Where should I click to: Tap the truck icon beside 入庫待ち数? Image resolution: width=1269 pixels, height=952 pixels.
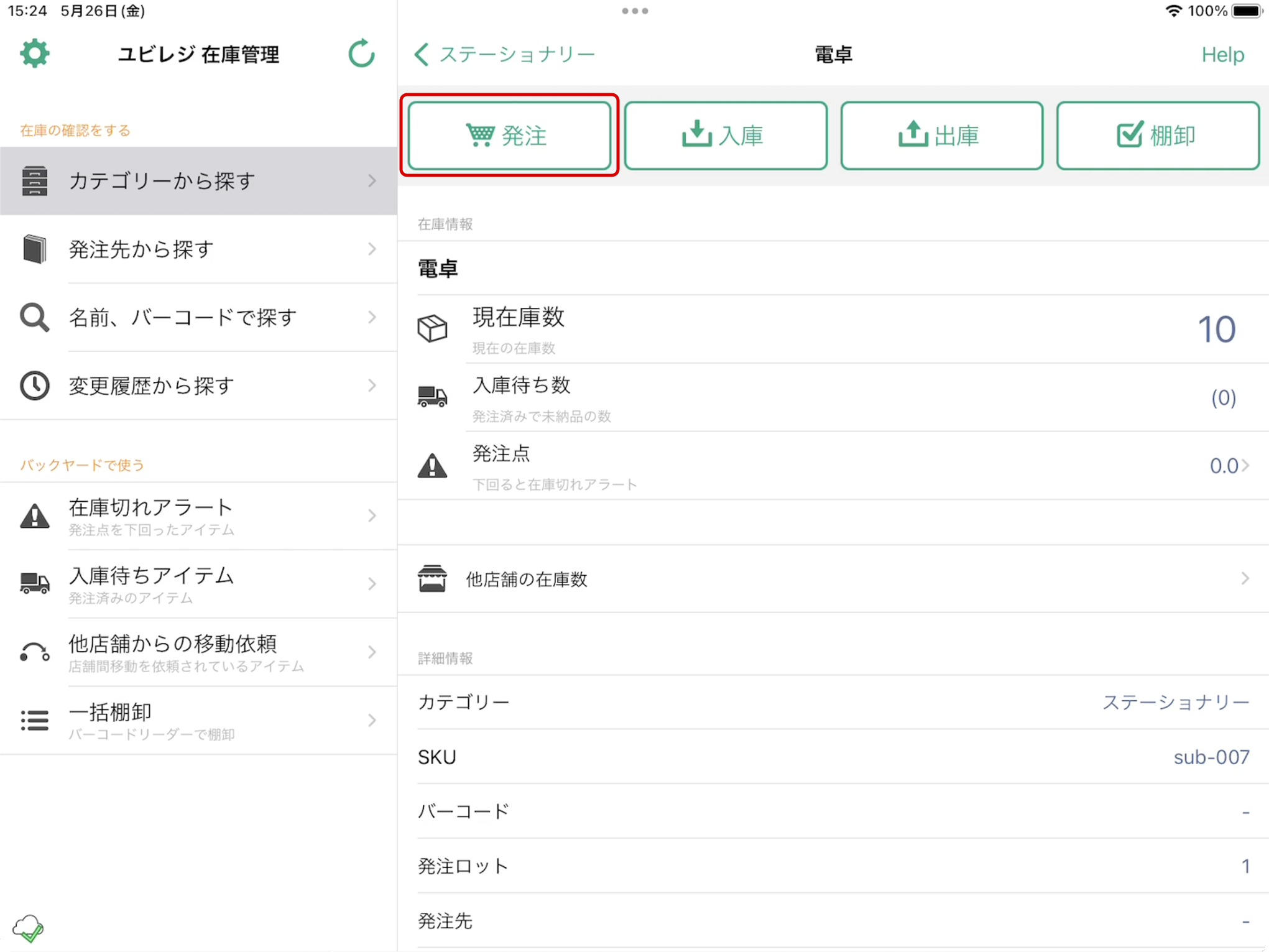[x=432, y=397]
